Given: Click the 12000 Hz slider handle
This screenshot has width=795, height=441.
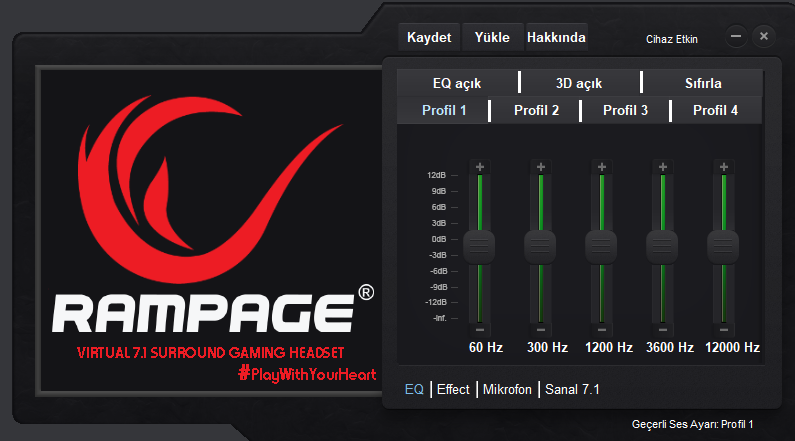Looking at the screenshot, I should point(723,247).
